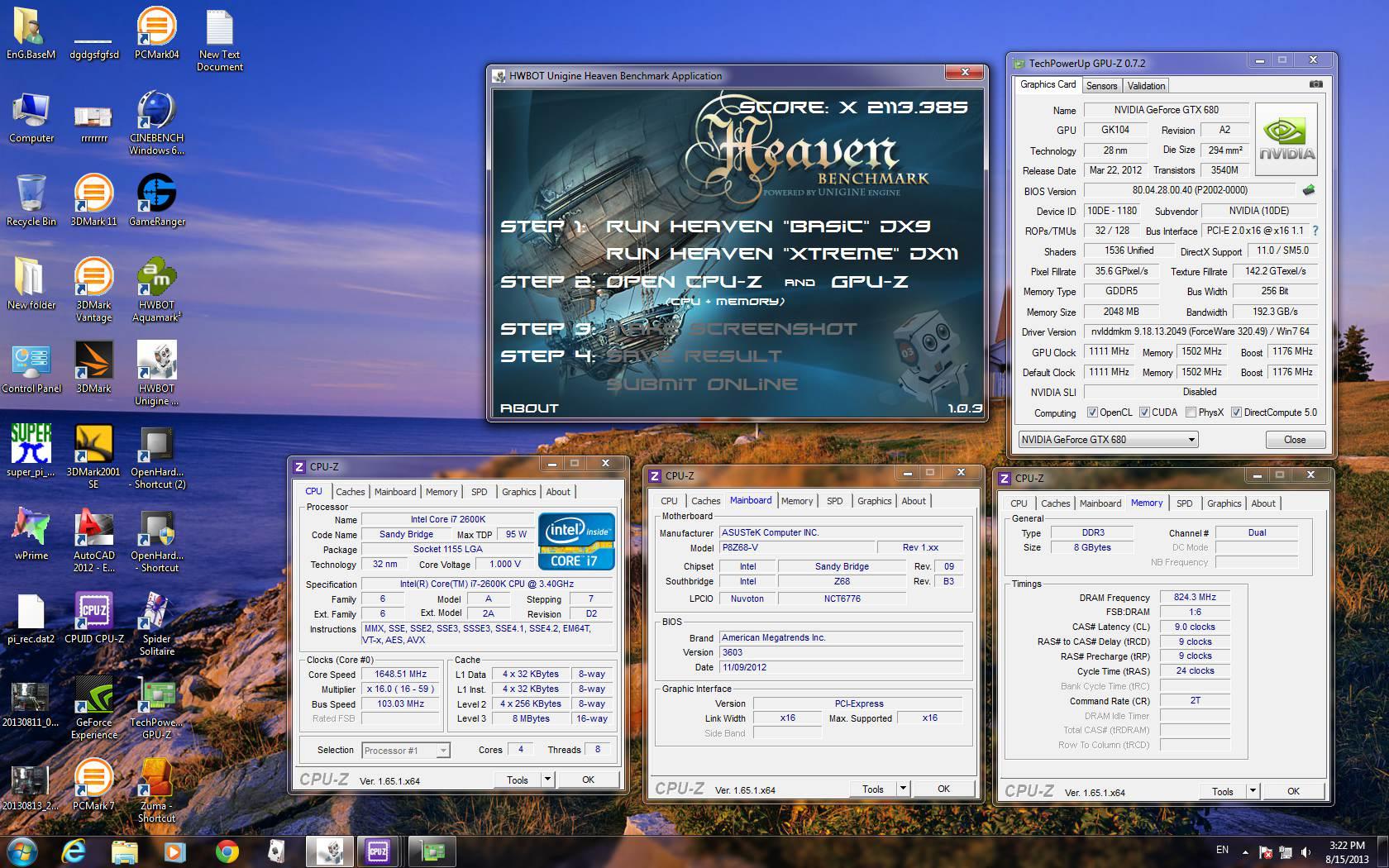The height and width of the screenshot is (868, 1389).
Task: Click ABOUT in Heaven benchmark window
Action: point(529,408)
